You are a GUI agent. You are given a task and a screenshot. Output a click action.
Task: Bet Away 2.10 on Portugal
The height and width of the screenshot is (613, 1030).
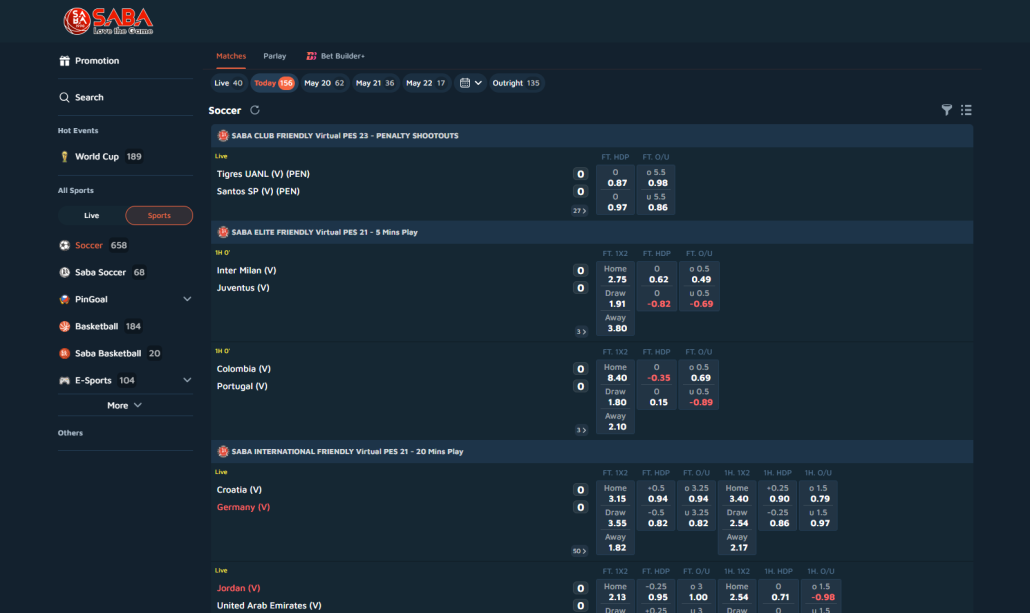coord(616,421)
